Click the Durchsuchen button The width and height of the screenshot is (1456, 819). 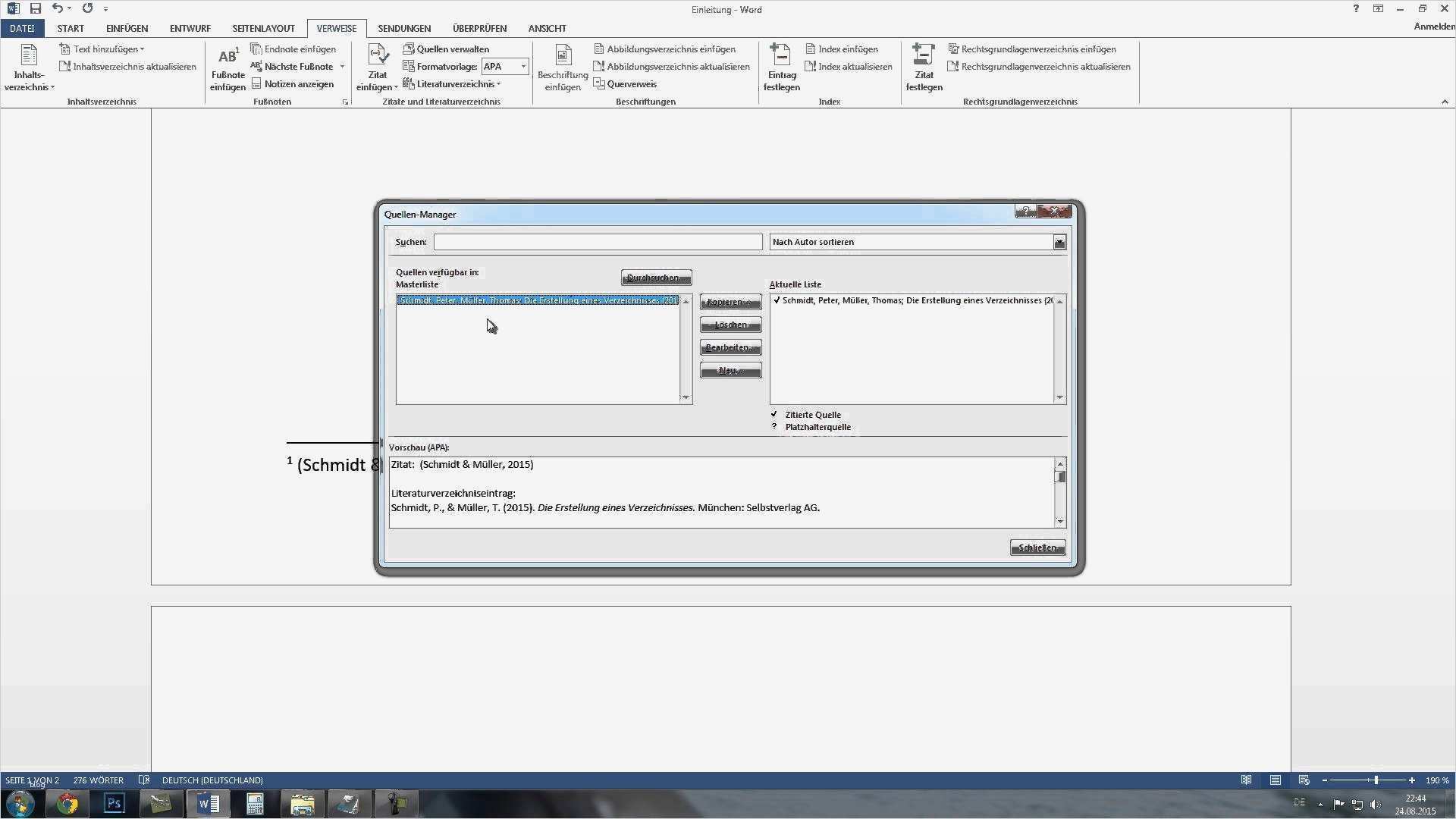(x=655, y=278)
